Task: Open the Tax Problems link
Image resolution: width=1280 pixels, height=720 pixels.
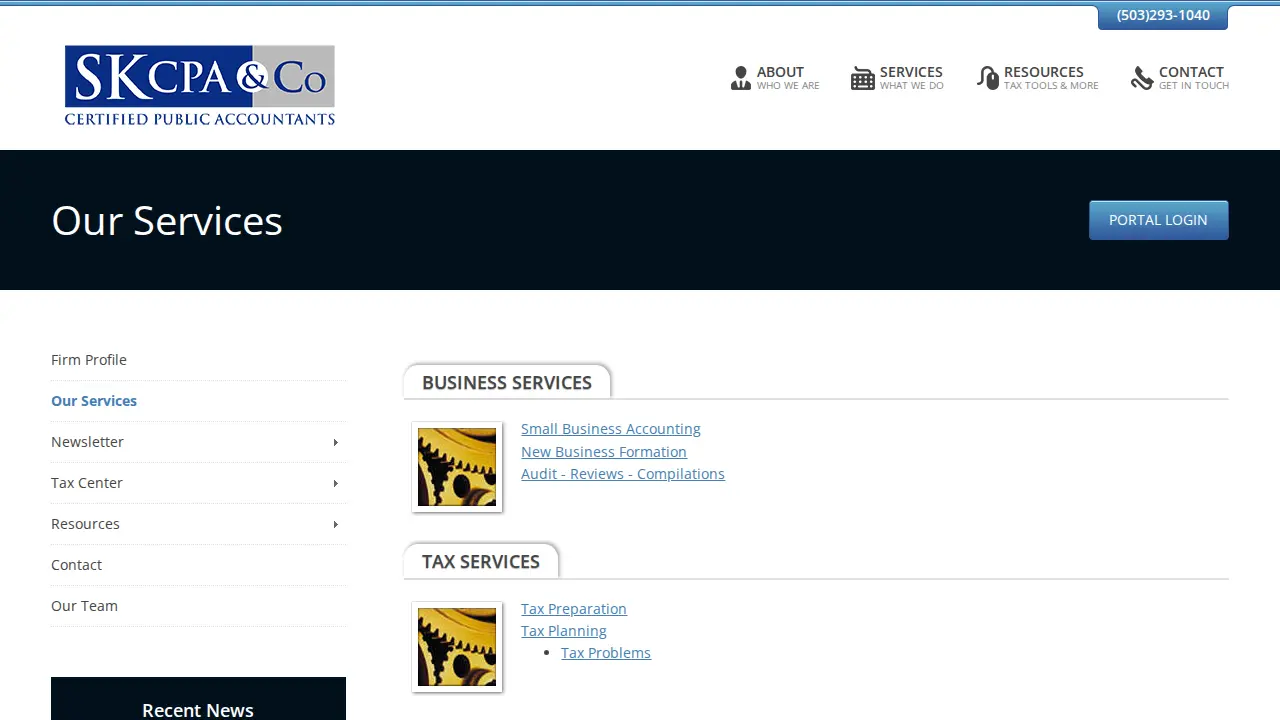Action: click(x=606, y=653)
